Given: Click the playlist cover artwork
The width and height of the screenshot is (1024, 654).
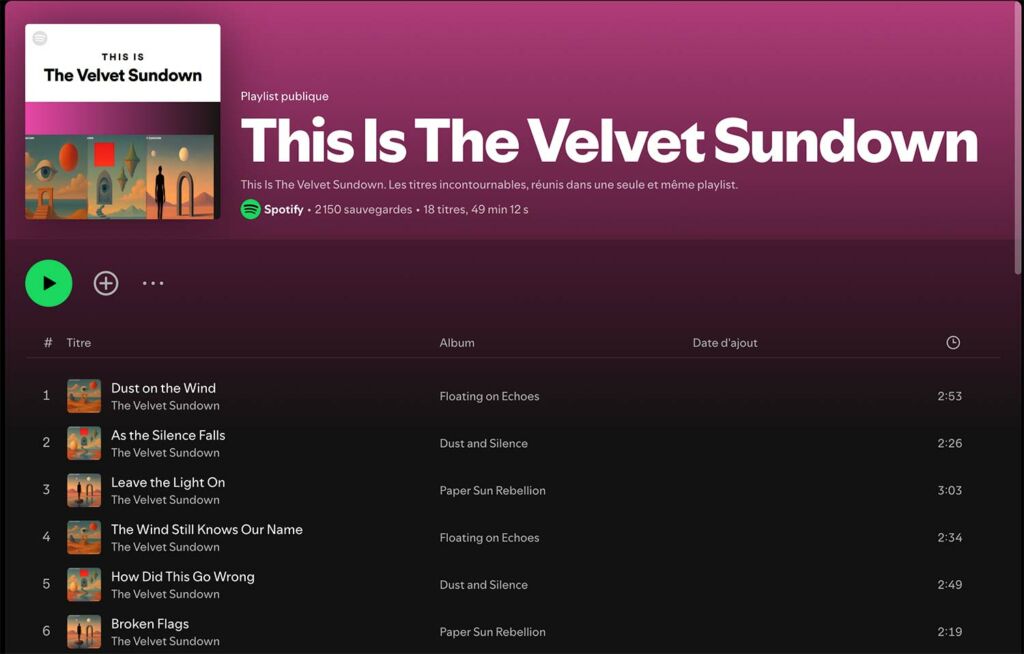Looking at the screenshot, I should [122, 121].
